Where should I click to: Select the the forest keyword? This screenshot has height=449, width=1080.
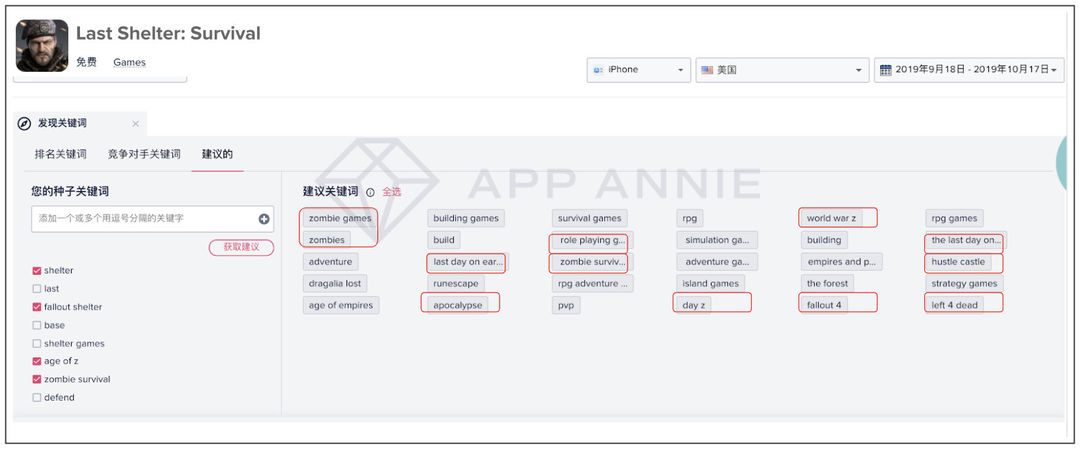coord(827,284)
